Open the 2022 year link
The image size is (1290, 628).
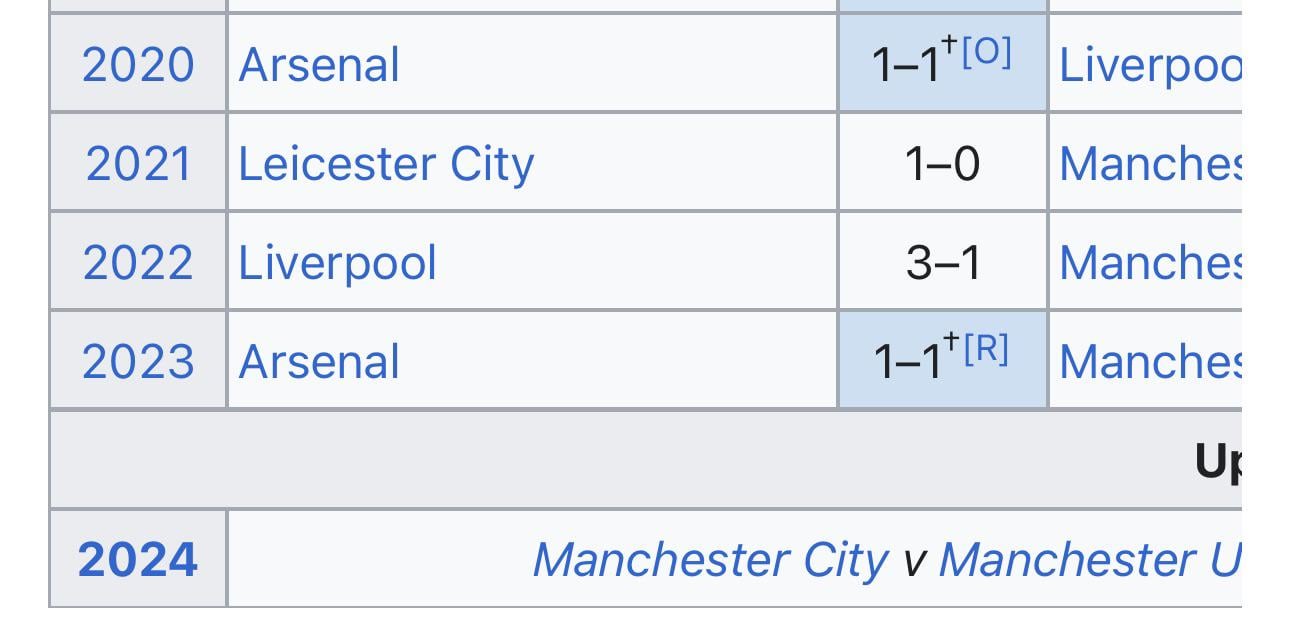138,262
